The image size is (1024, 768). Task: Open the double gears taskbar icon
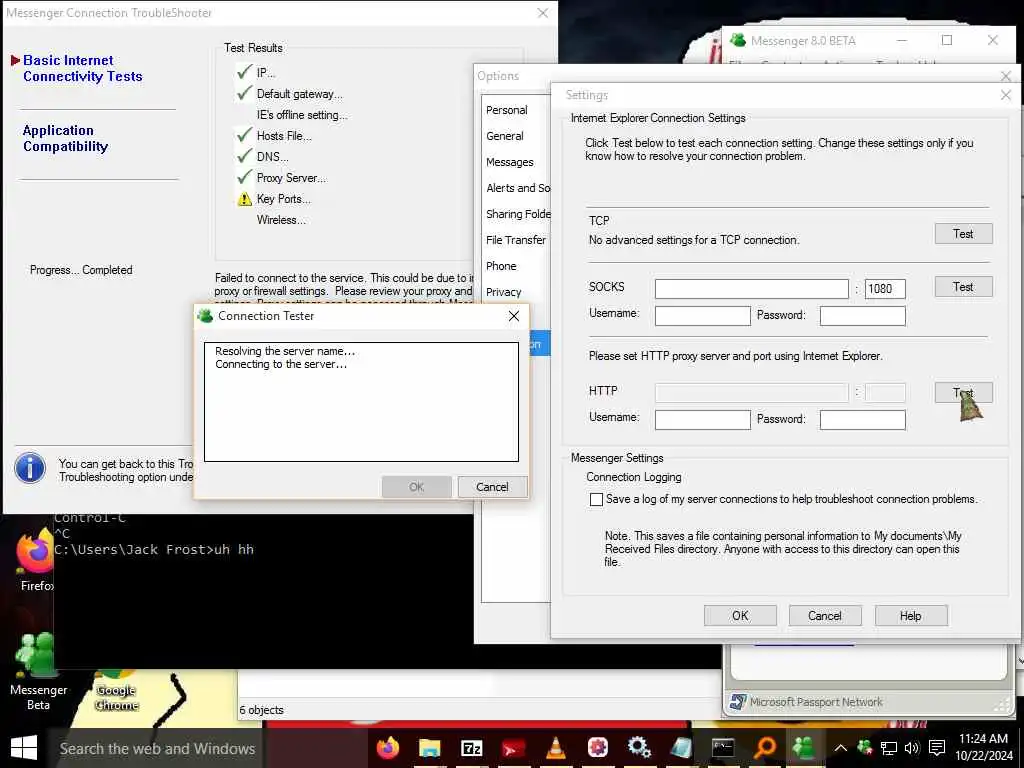coord(639,748)
